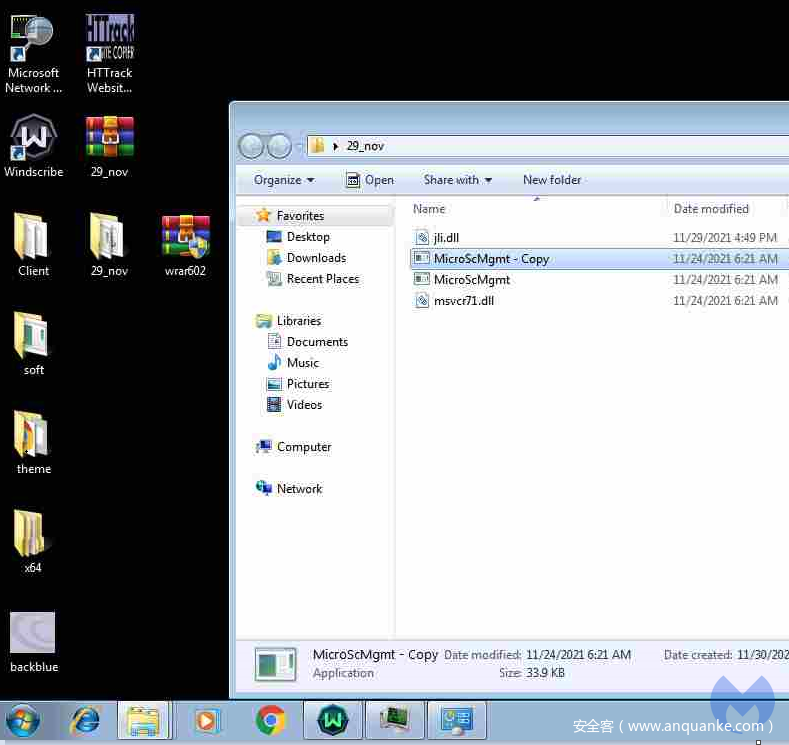Image resolution: width=789 pixels, height=745 pixels.
Task: Select the 29_nov RAR archive on desktop
Action: (x=109, y=138)
